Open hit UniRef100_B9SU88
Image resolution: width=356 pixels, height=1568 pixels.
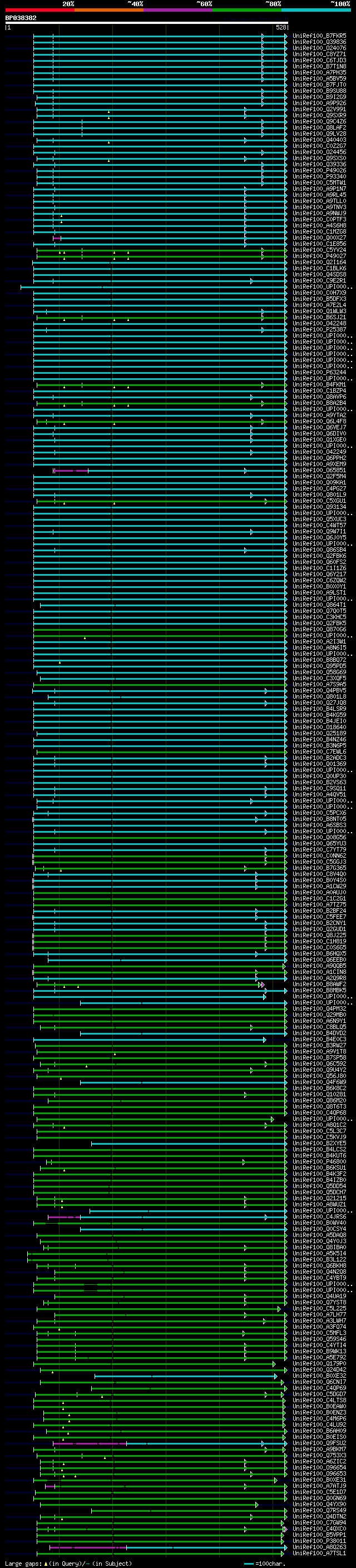319,91
